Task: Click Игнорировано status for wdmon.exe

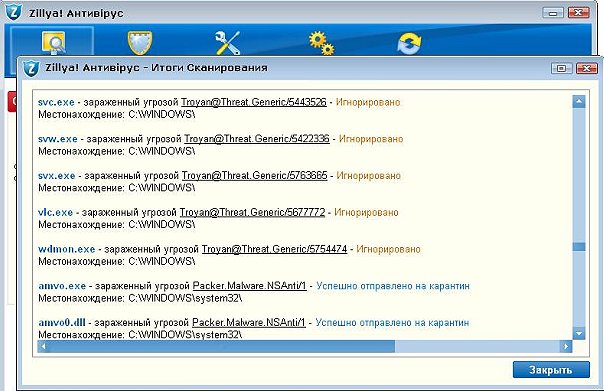Action: pos(388,249)
